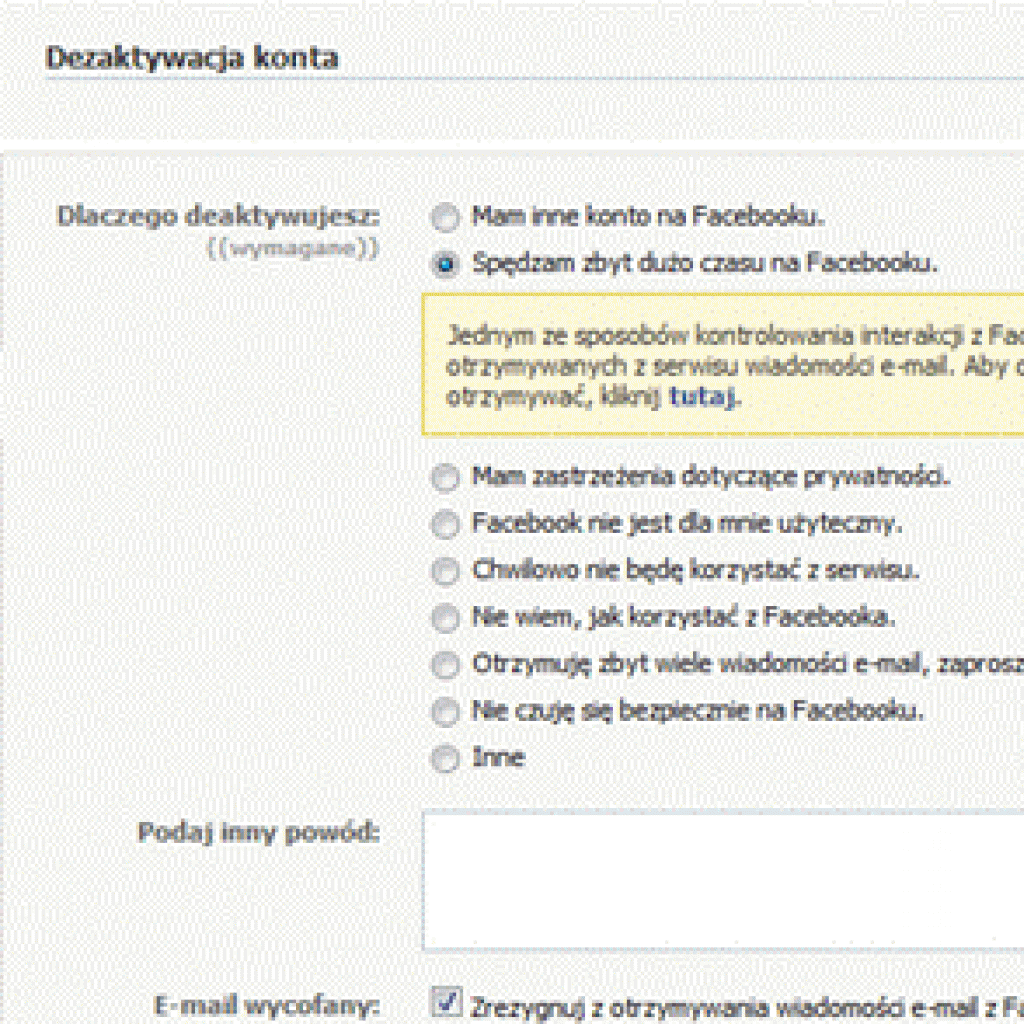The height and width of the screenshot is (1024, 1024).
Task: Click 'Jednym ze sposobów kontrolowania' notice text
Action: coord(735,366)
